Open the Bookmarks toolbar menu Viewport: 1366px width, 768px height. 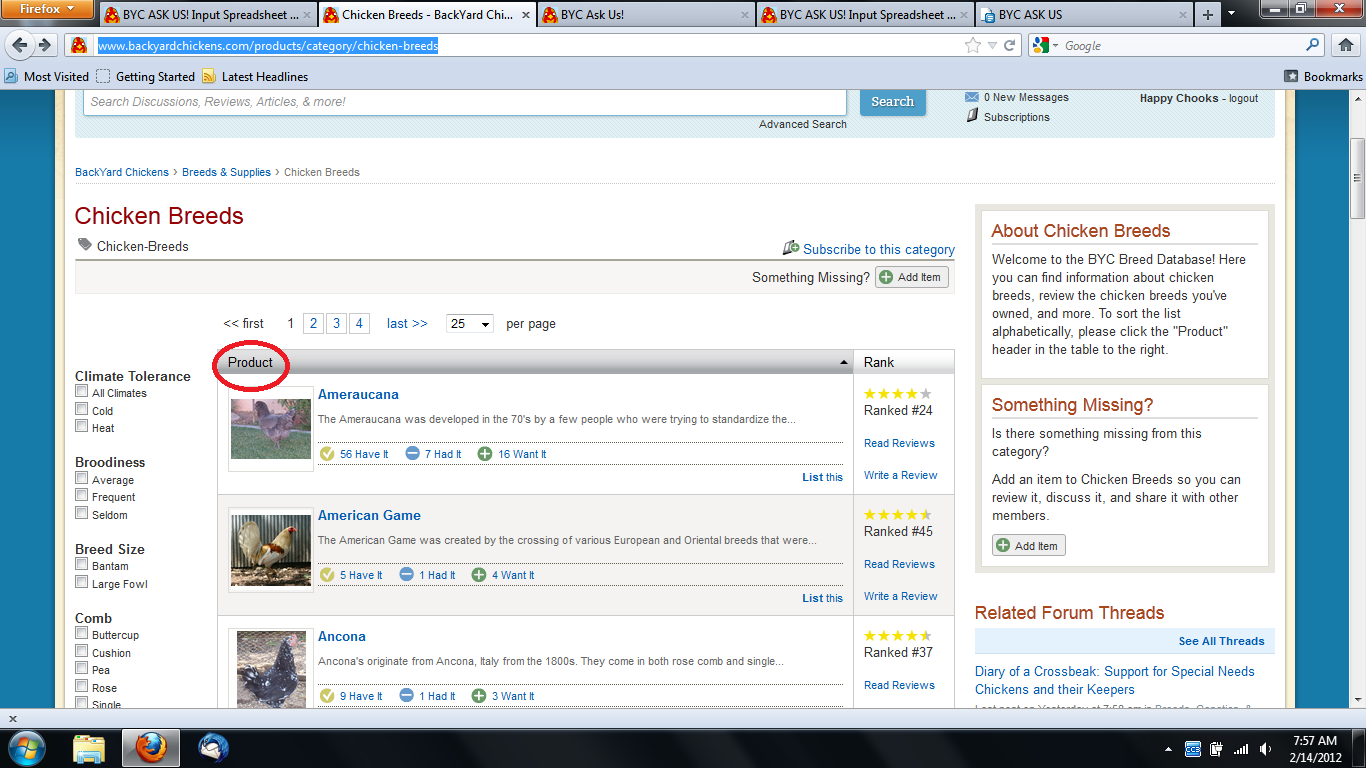pos(1322,77)
